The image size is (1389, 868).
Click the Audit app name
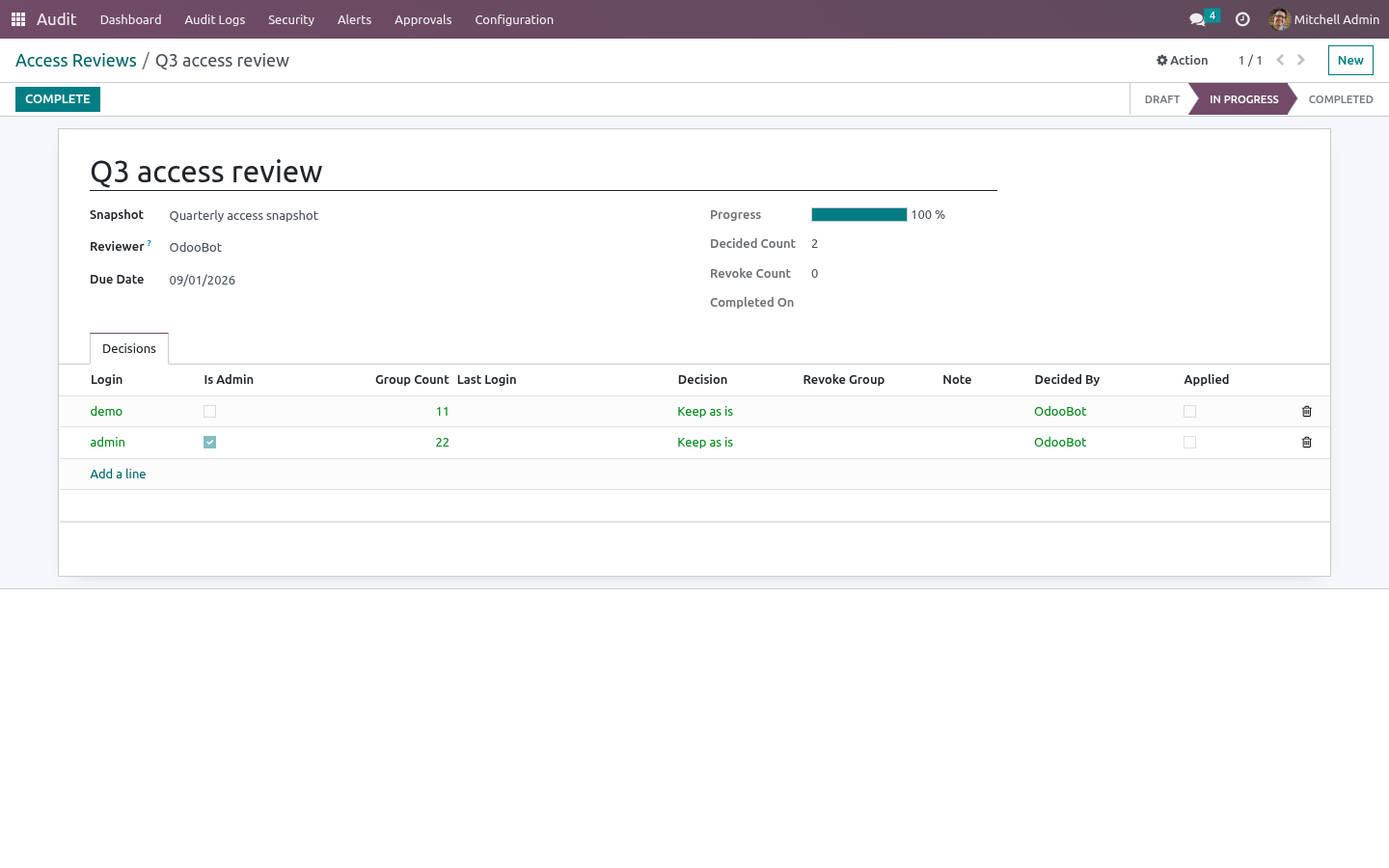click(57, 19)
